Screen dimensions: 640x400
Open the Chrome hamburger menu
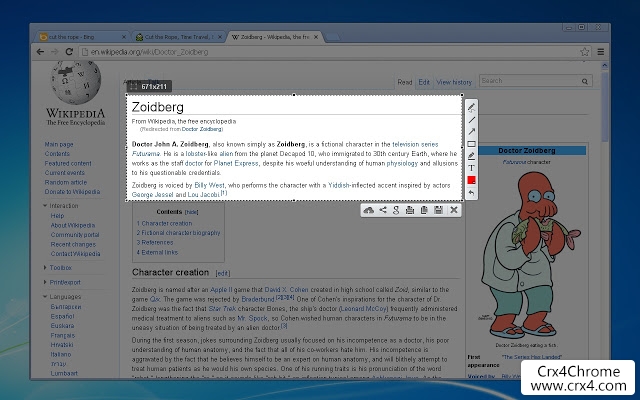point(601,52)
